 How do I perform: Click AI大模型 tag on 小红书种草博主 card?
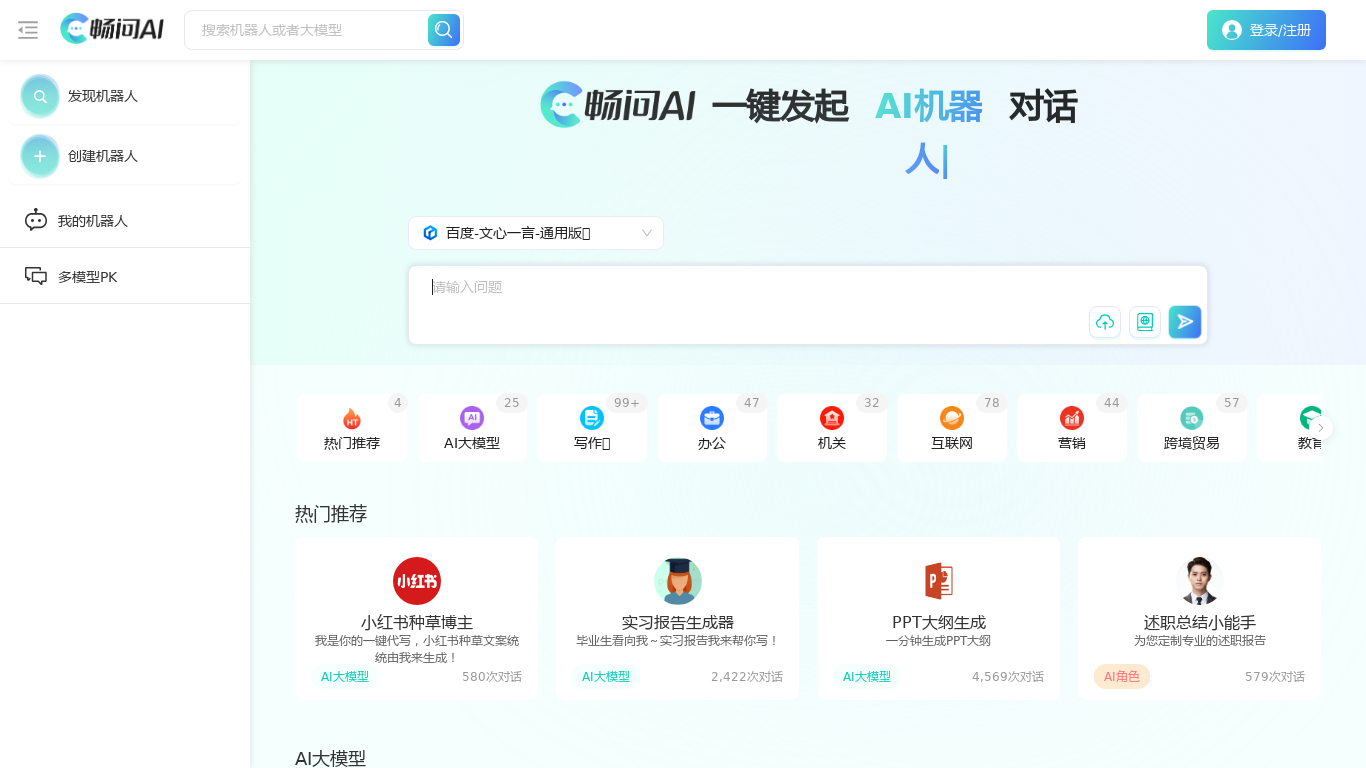pyautogui.click(x=345, y=677)
